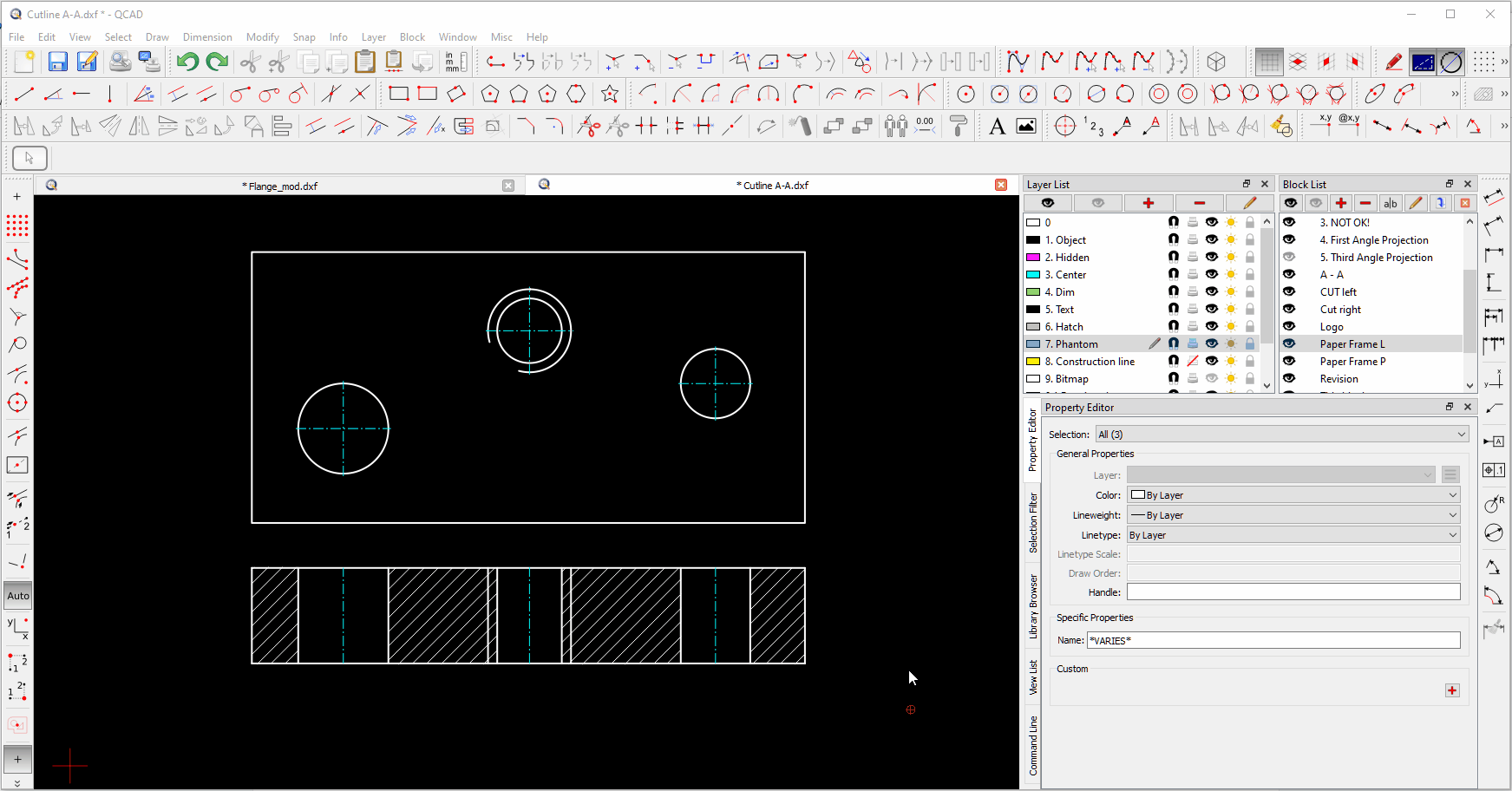Click the Redo arrow icon
Screen dimensions: 1512x791
[217, 62]
